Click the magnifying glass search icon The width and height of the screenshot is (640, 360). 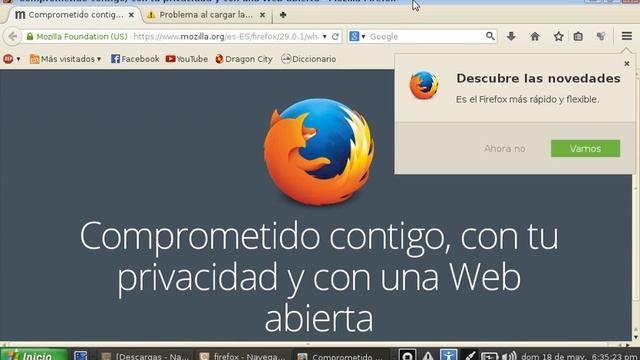pos(490,36)
